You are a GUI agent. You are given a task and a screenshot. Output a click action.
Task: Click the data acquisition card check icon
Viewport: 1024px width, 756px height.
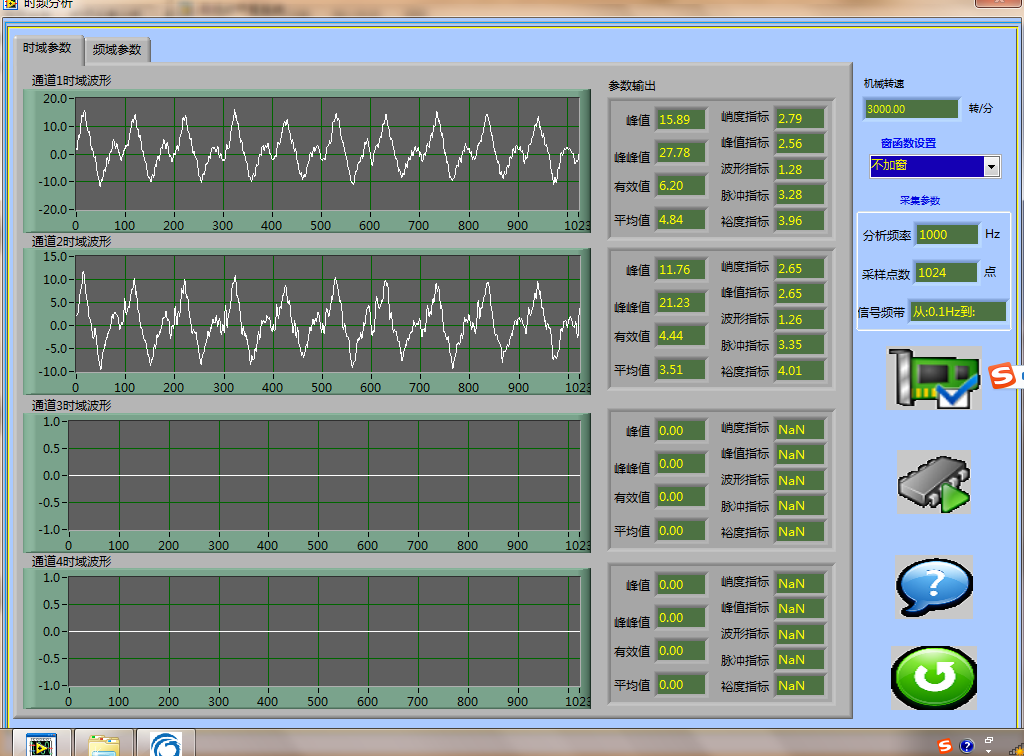click(933, 377)
